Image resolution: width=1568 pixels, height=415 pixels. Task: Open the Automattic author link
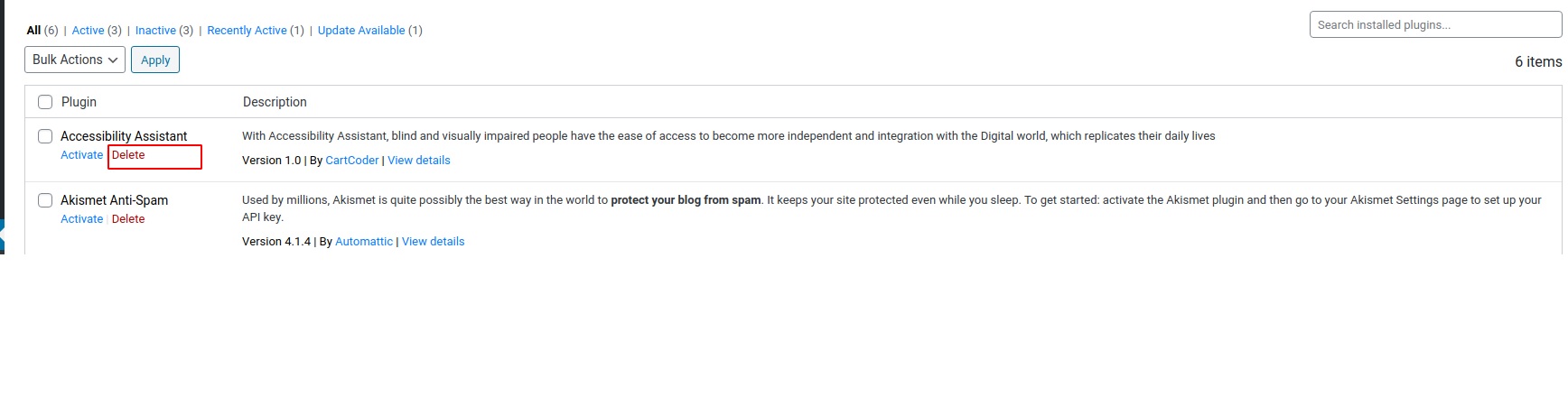coord(364,242)
